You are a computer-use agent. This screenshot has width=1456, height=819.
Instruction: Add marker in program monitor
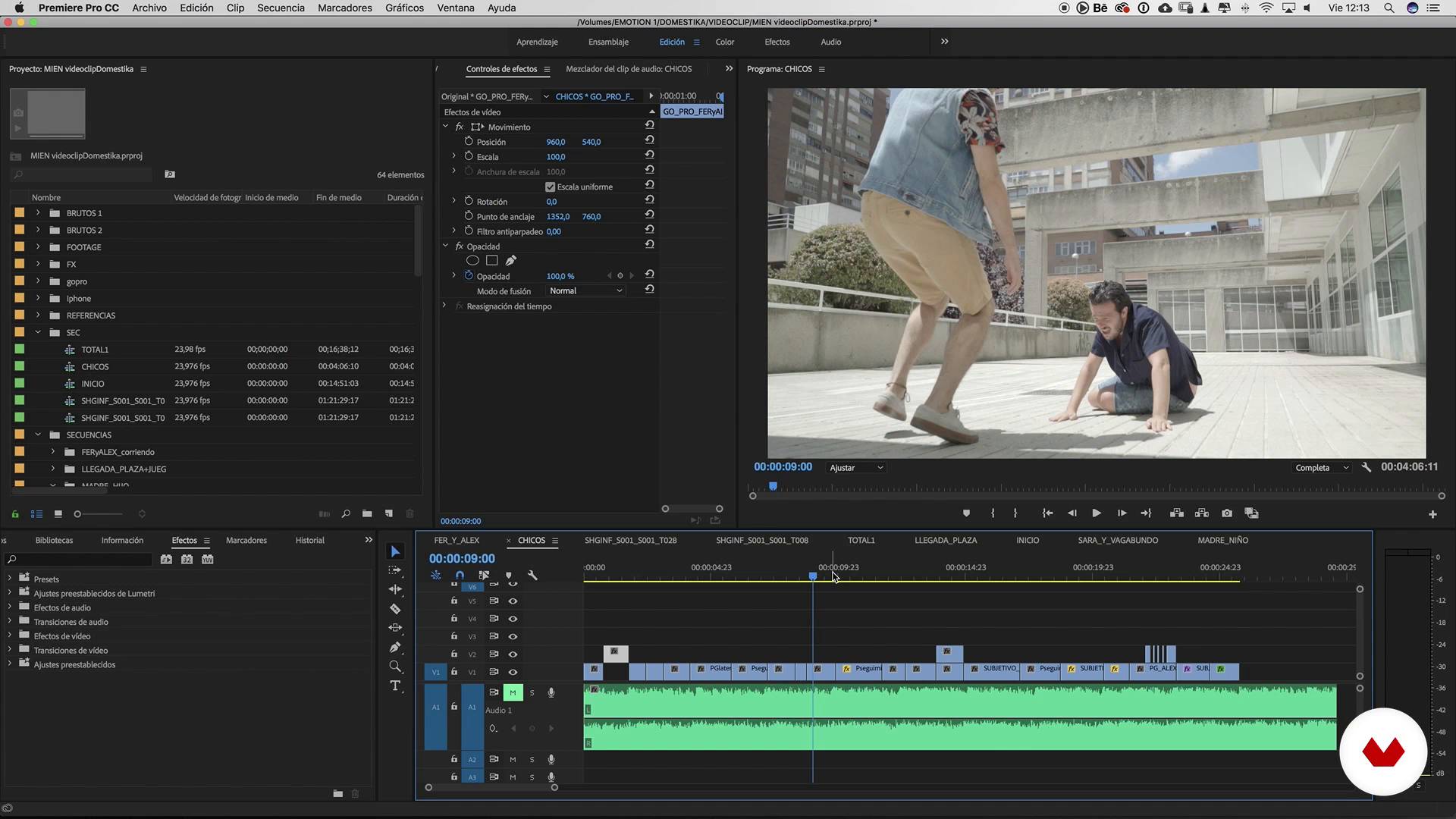966,513
